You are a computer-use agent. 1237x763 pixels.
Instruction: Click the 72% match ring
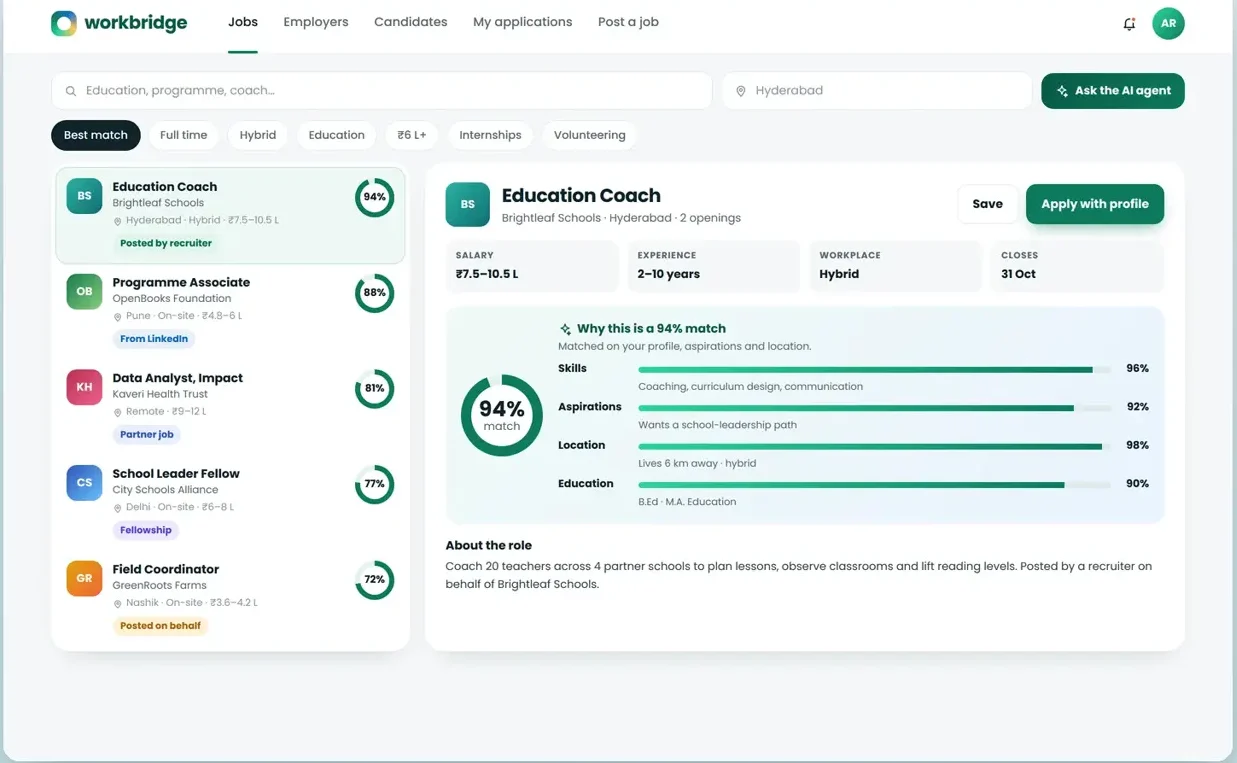(374, 580)
